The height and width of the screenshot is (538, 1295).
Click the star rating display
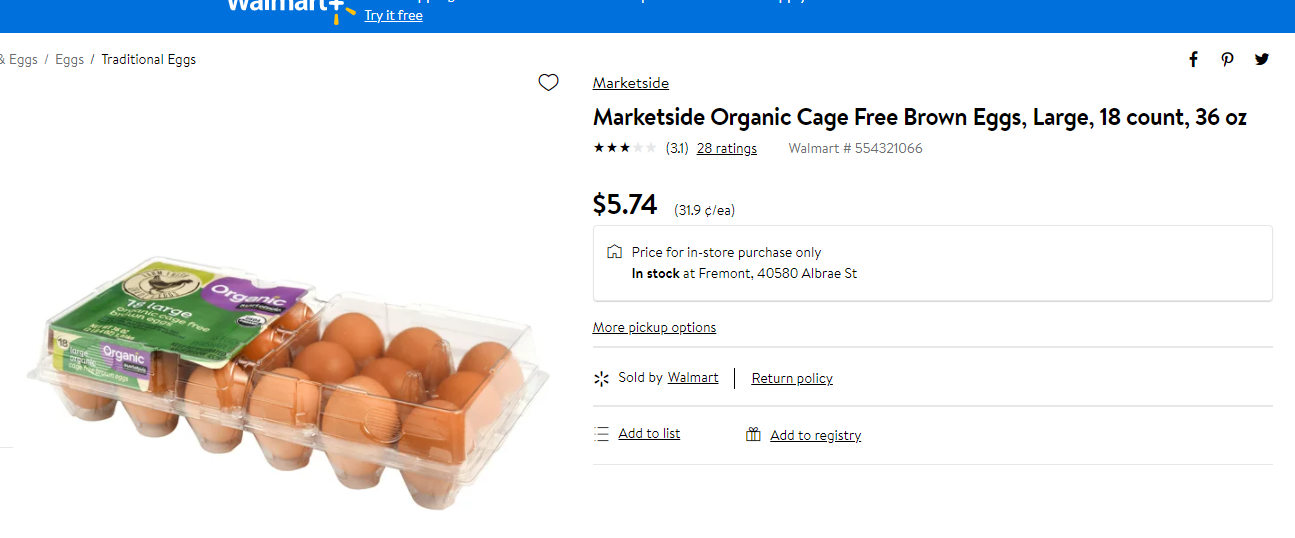(625, 148)
